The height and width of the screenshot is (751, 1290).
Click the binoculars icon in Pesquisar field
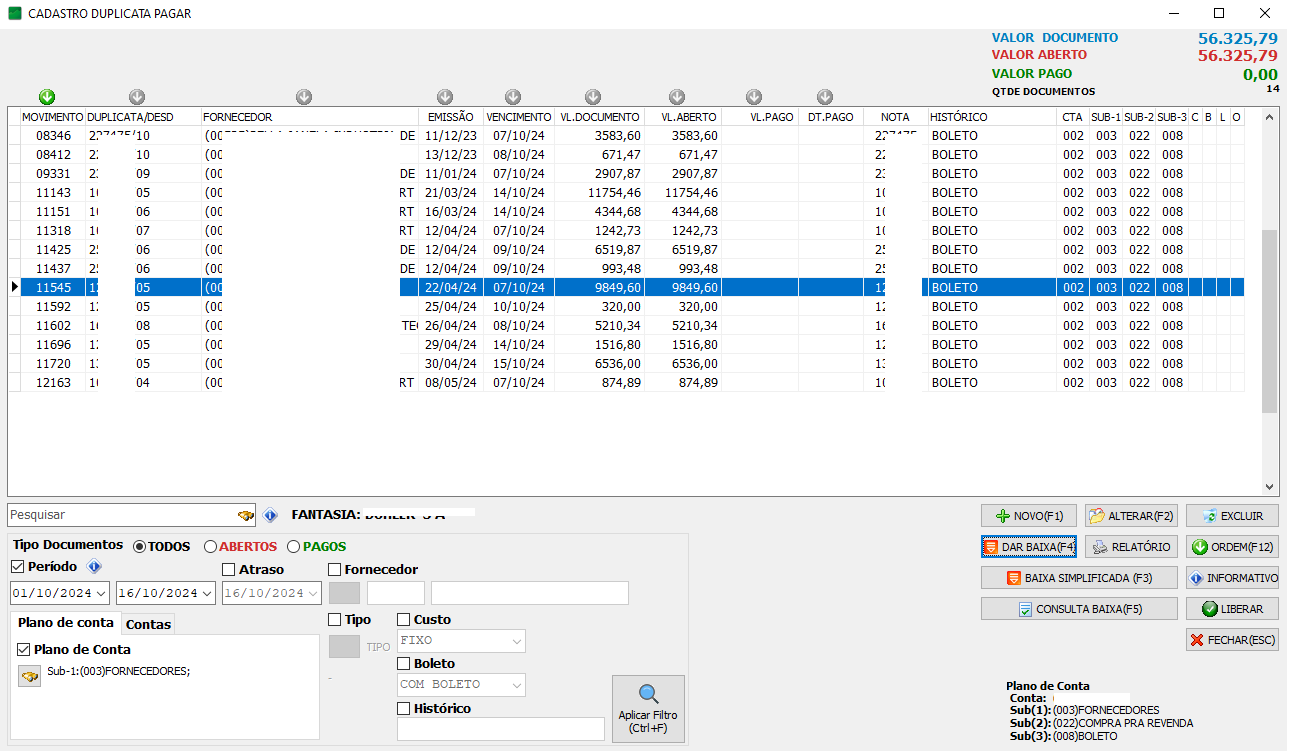click(245, 515)
